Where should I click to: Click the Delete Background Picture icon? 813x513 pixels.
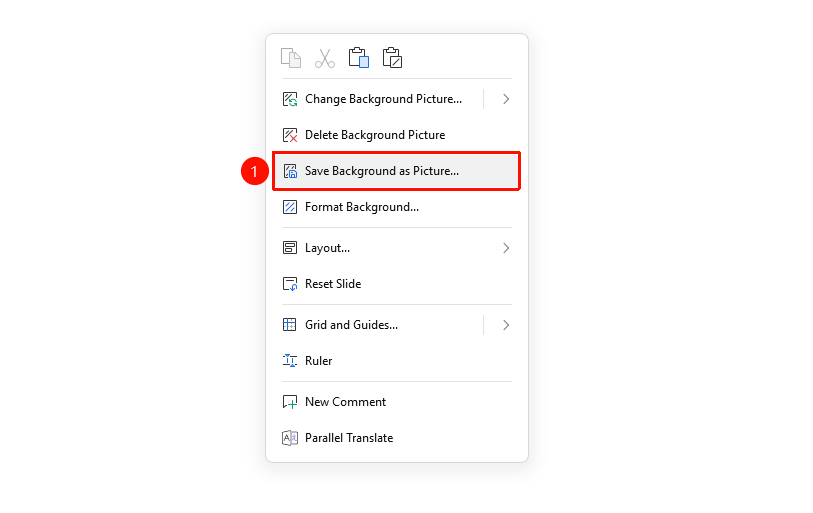pyautogui.click(x=290, y=135)
